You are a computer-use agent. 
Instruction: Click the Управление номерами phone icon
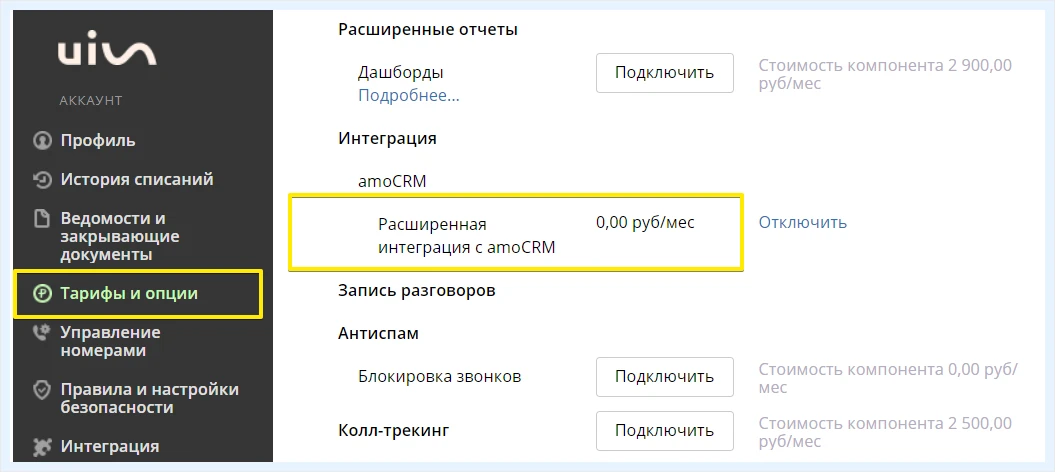[x=42, y=333]
